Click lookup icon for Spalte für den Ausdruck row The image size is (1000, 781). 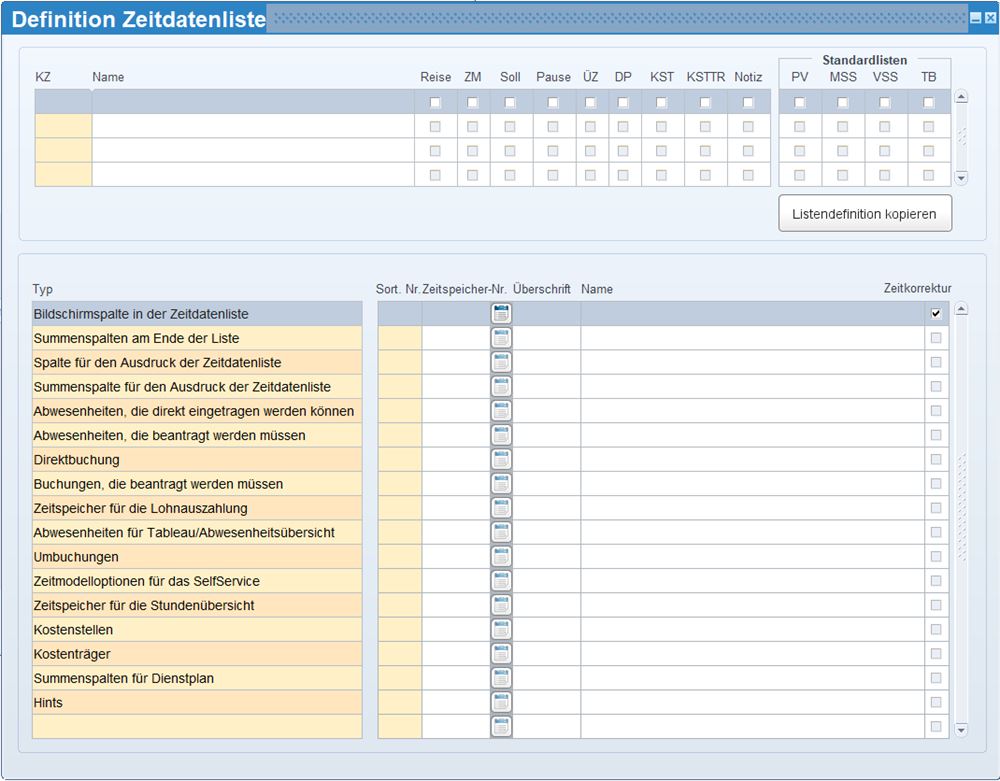click(x=501, y=362)
